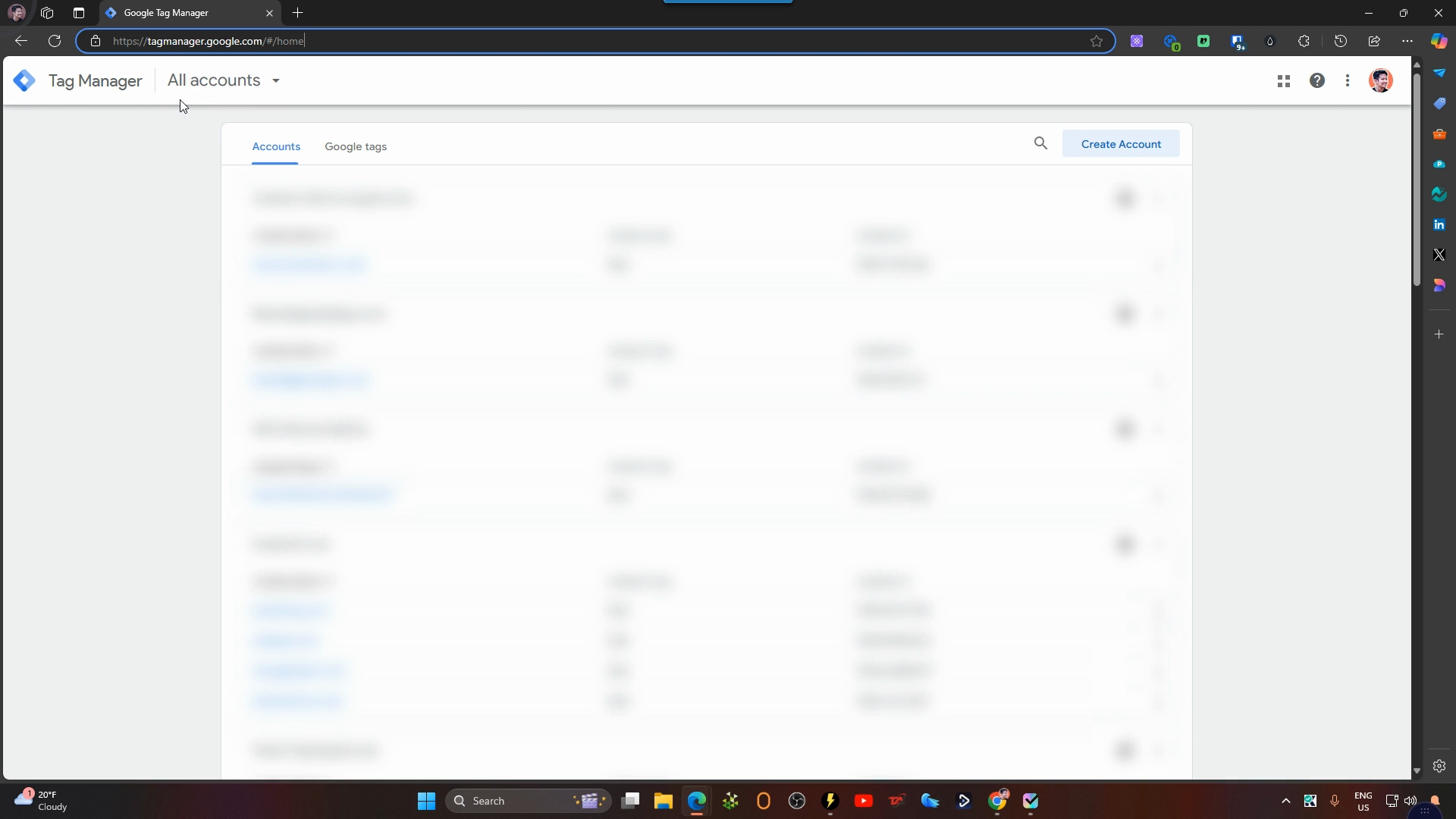
Task: Open File Explorer from the taskbar
Action: click(664, 801)
